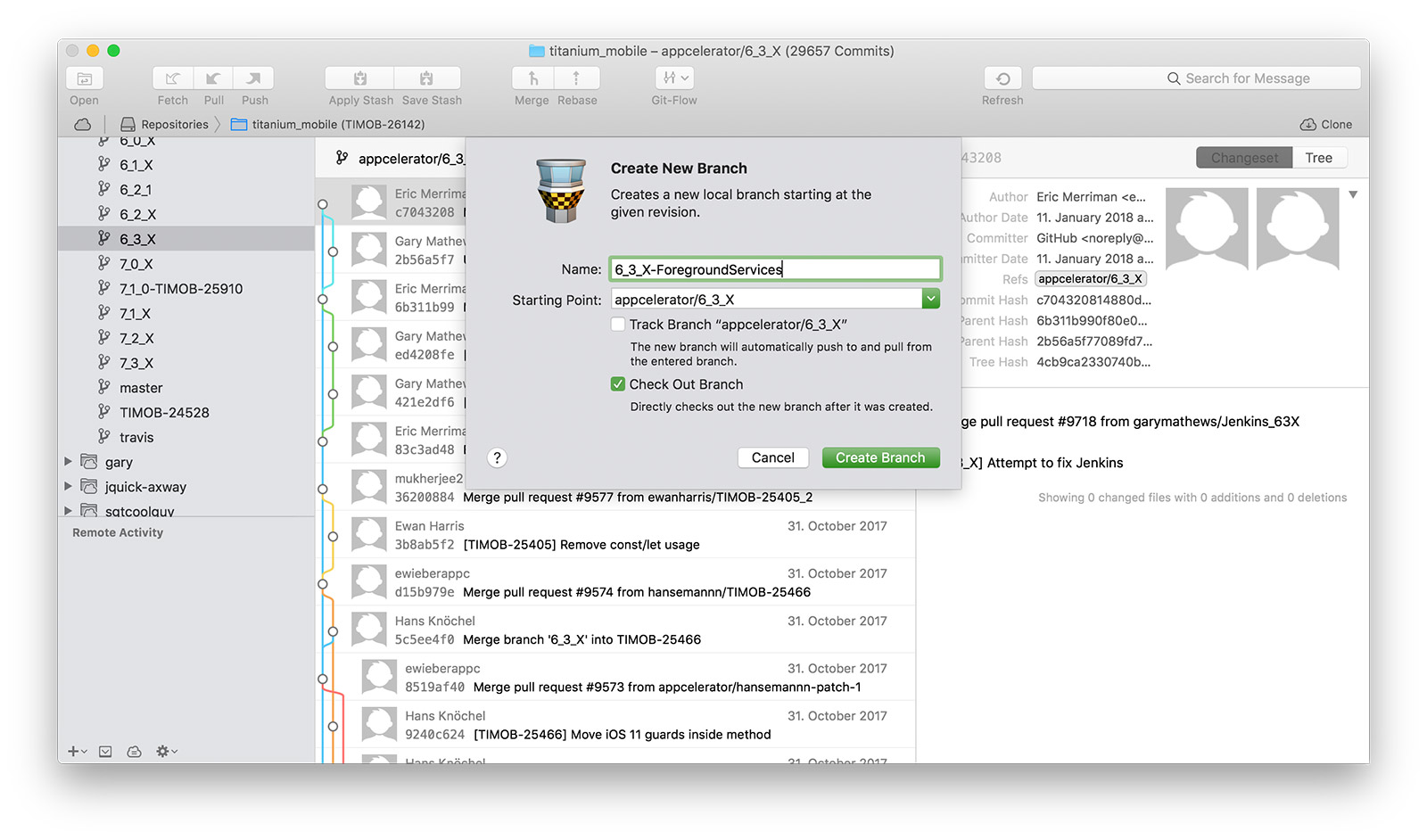Select commit 36200884 merge pull request #9577
Screen dimensions: 1427x840
pos(615,488)
